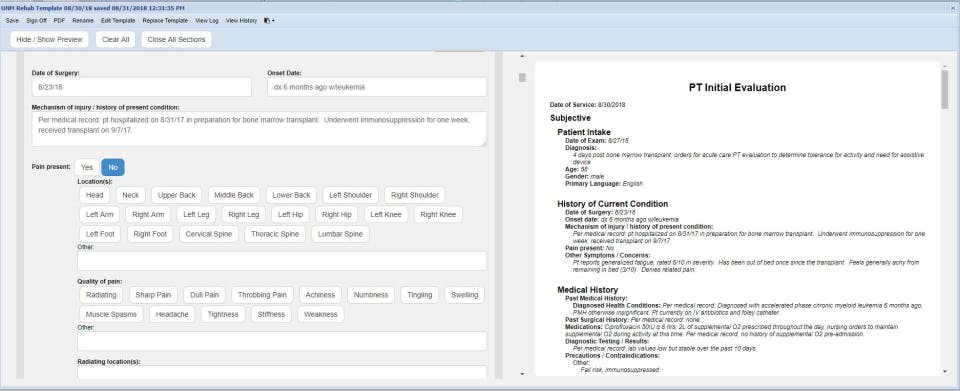Click Mechanism of injury text area
The height and width of the screenshot is (391, 960).
259,128
